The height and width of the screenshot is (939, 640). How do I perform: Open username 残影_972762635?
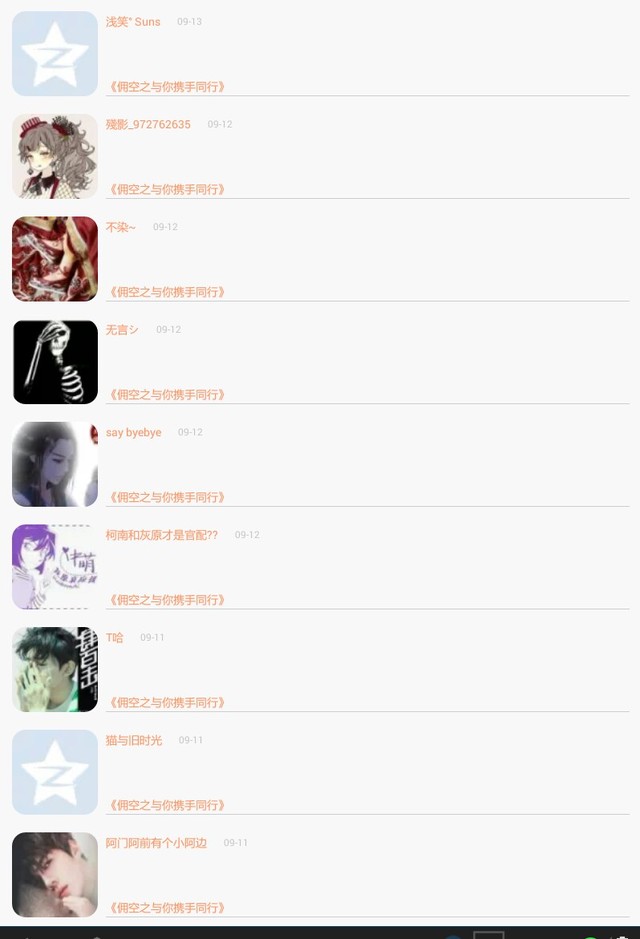148,124
